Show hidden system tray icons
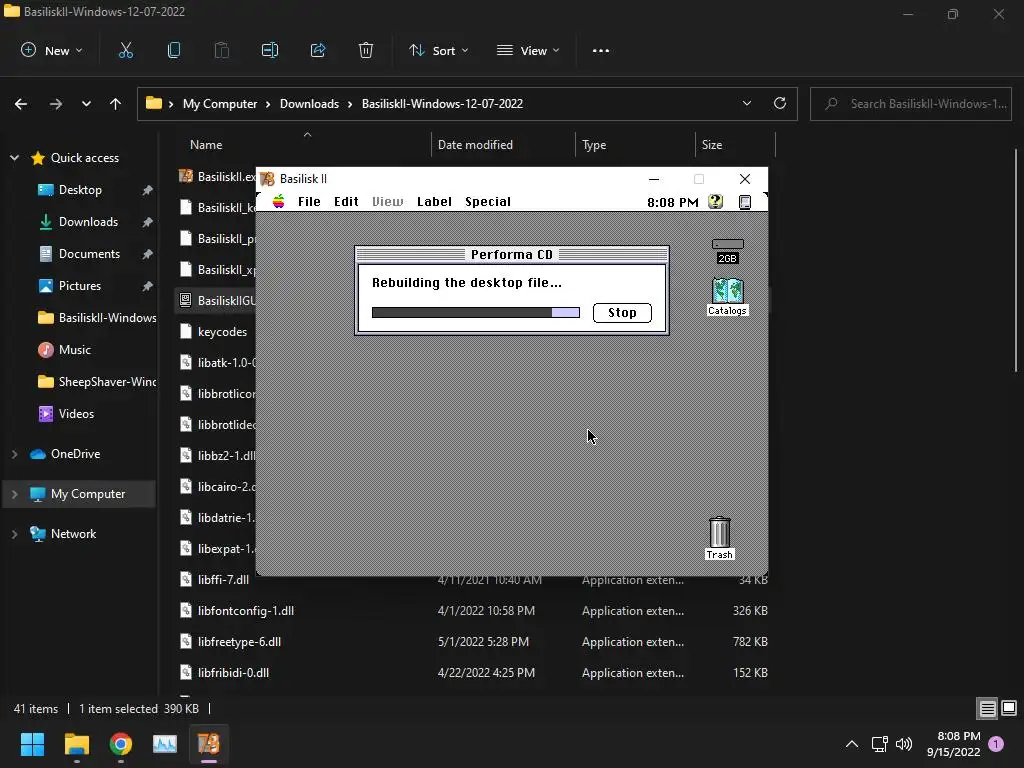The image size is (1024, 768). (852, 744)
